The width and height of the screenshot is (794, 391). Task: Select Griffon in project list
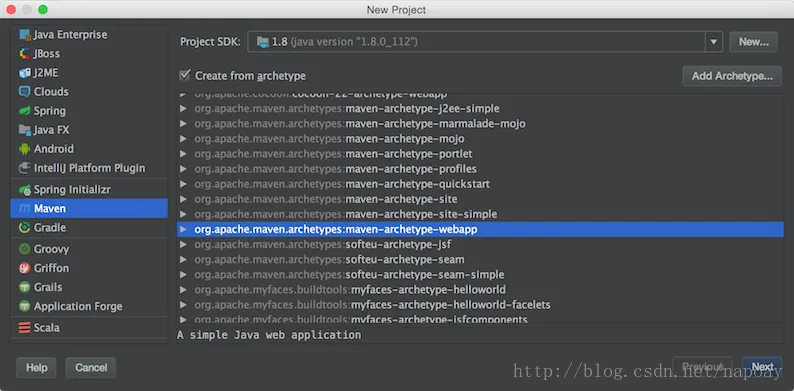[89, 268]
